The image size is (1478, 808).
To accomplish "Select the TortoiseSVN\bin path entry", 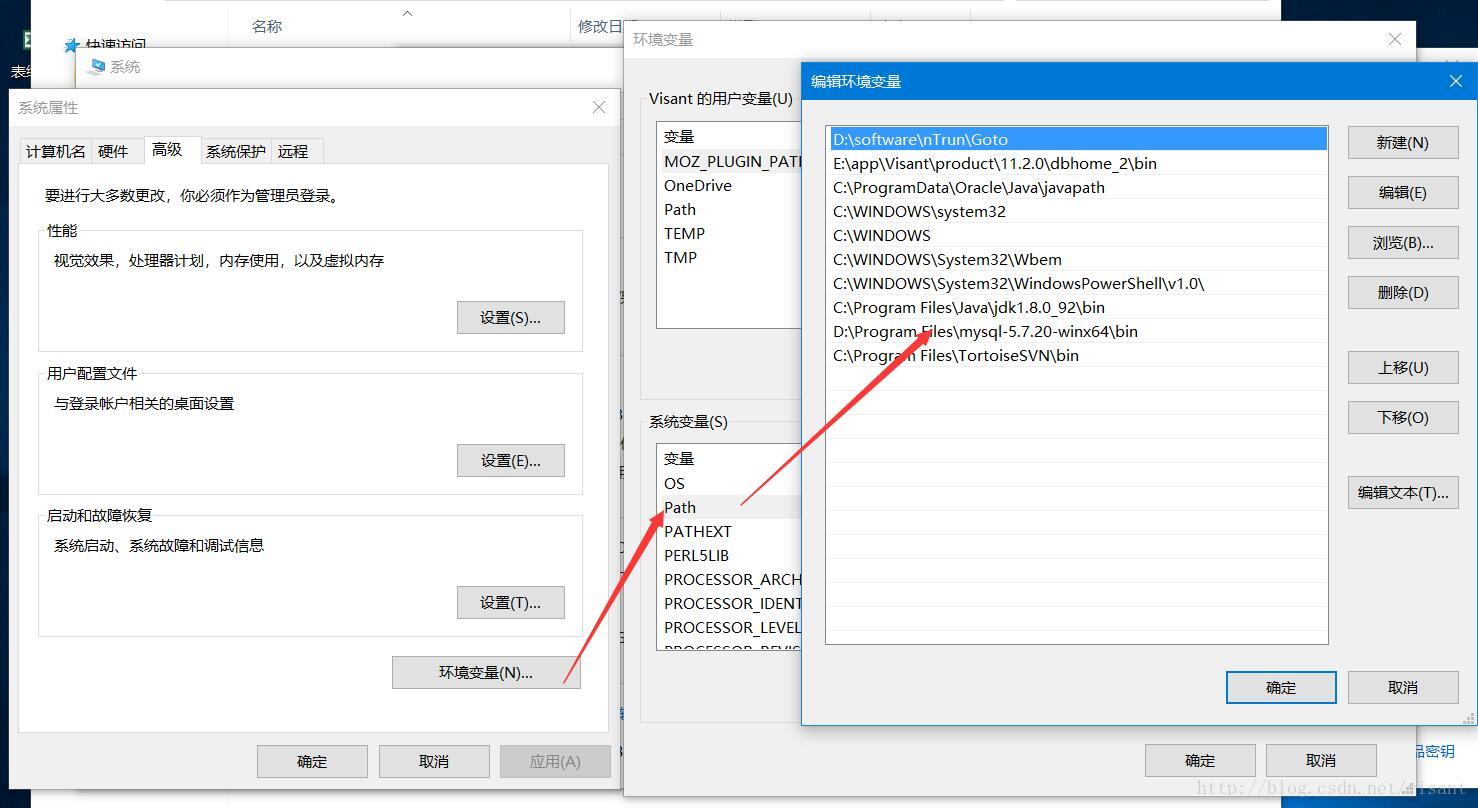I will coord(1077,355).
